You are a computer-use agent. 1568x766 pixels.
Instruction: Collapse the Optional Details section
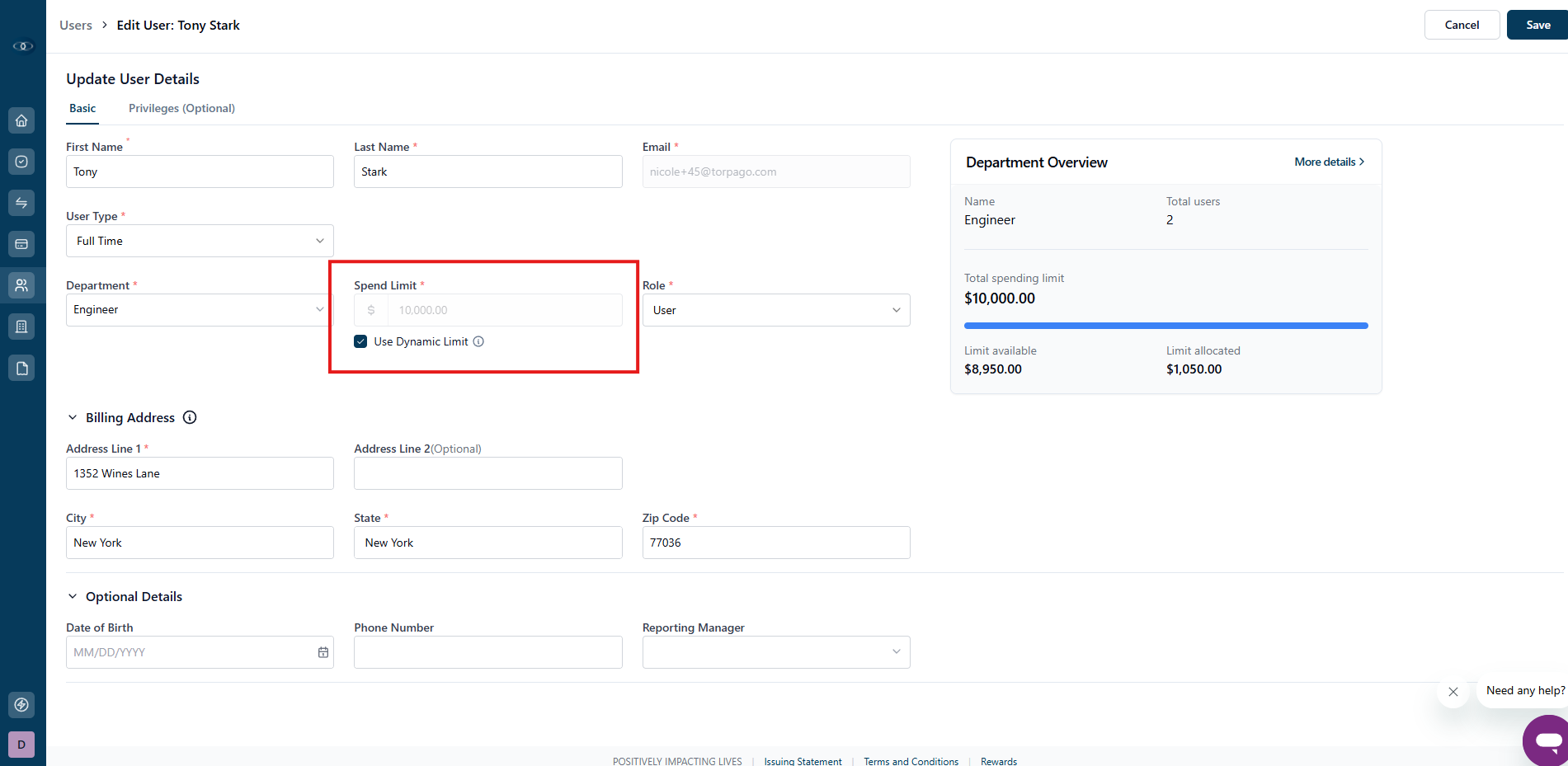click(x=73, y=596)
